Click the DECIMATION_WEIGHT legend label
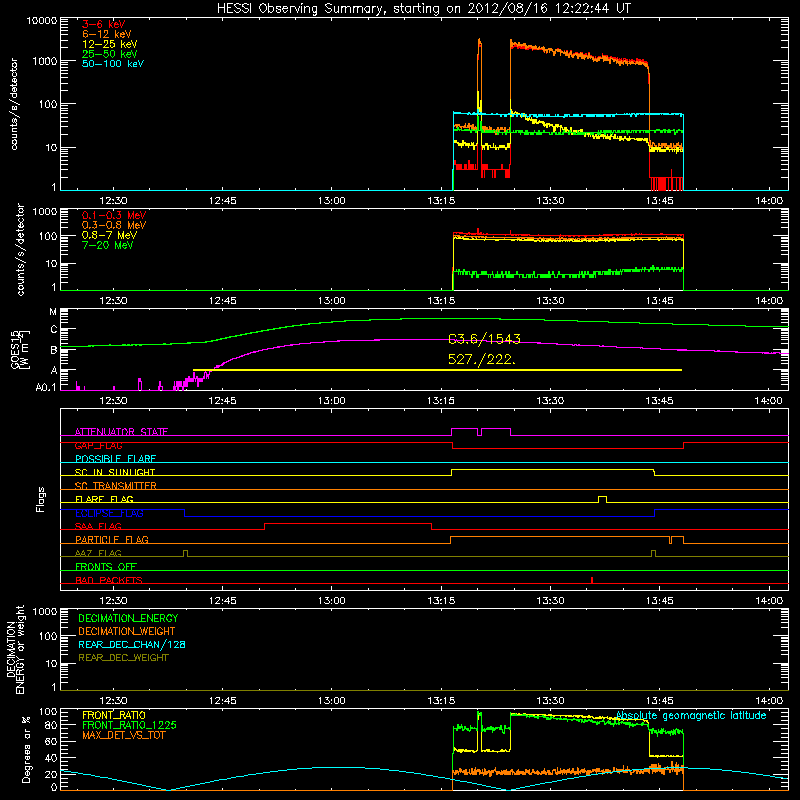The width and height of the screenshot is (800, 800). [127, 632]
